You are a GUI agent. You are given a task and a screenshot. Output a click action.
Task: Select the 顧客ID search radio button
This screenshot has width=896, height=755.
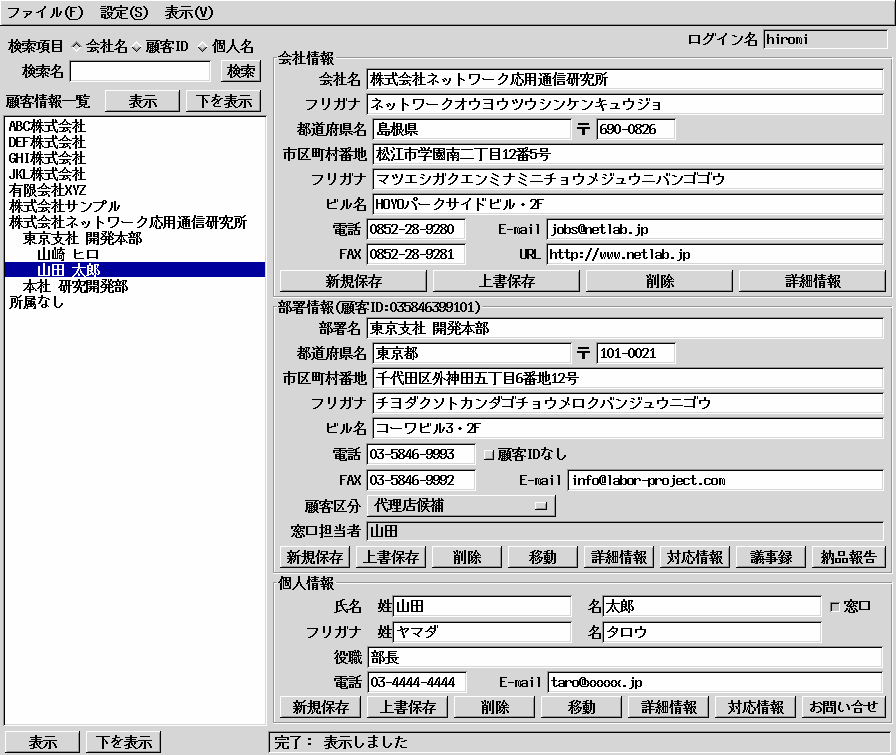pos(136,47)
